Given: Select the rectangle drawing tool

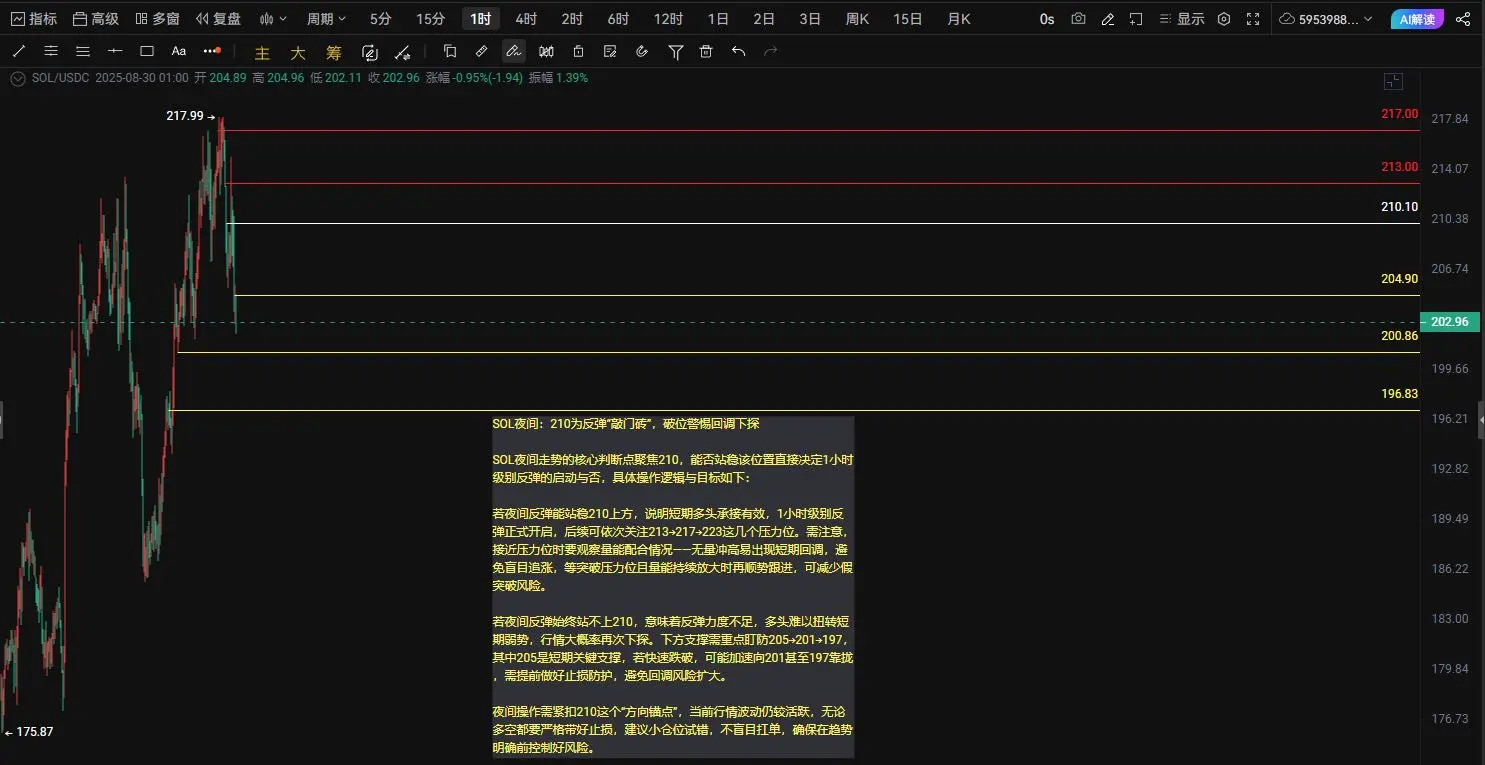Looking at the screenshot, I should point(147,51).
